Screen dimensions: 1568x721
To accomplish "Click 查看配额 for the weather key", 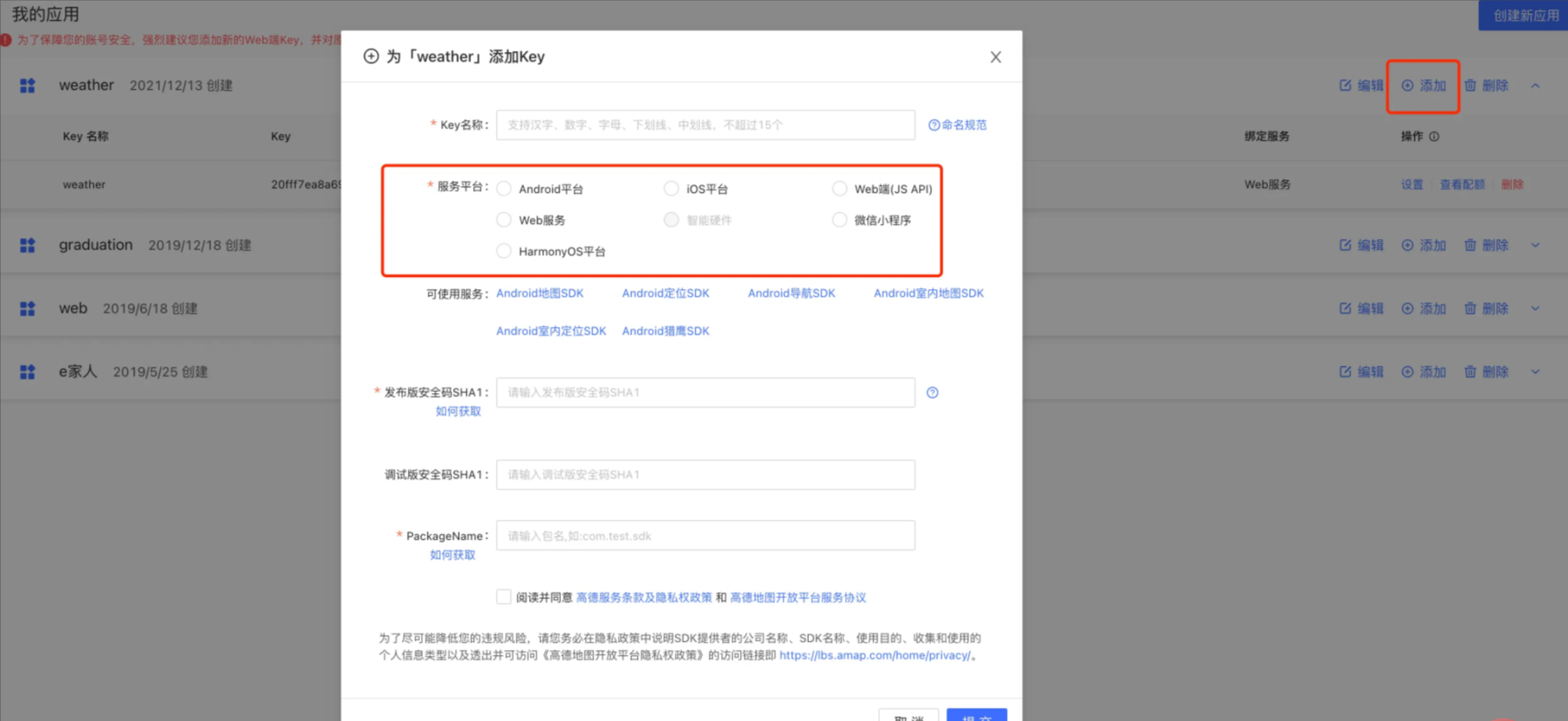I will 1463,185.
